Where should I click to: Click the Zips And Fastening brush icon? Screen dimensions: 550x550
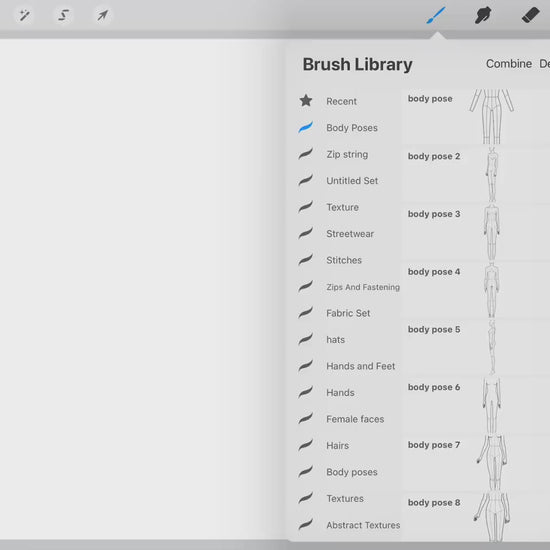tap(306, 287)
